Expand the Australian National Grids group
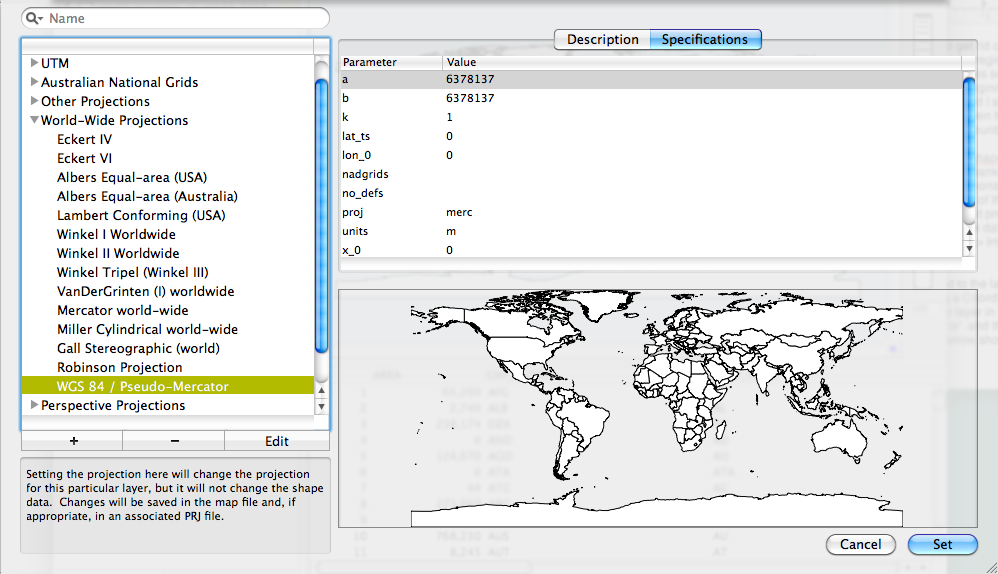 tap(35, 82)
